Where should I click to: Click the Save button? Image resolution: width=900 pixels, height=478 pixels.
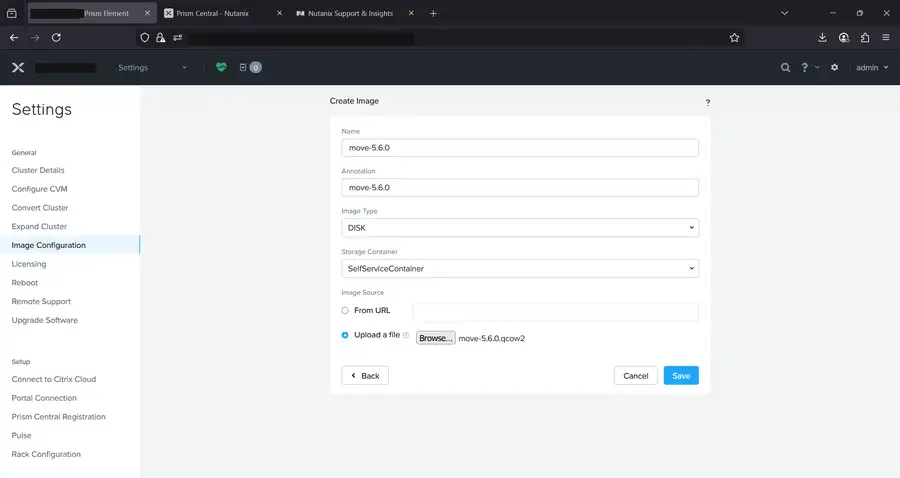681,376
